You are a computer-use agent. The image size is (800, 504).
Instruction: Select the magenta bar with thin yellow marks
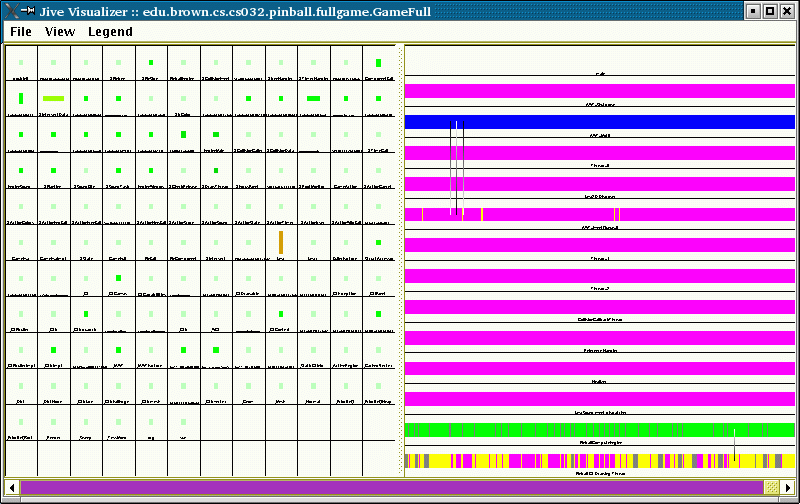click(x=599, y=214)
